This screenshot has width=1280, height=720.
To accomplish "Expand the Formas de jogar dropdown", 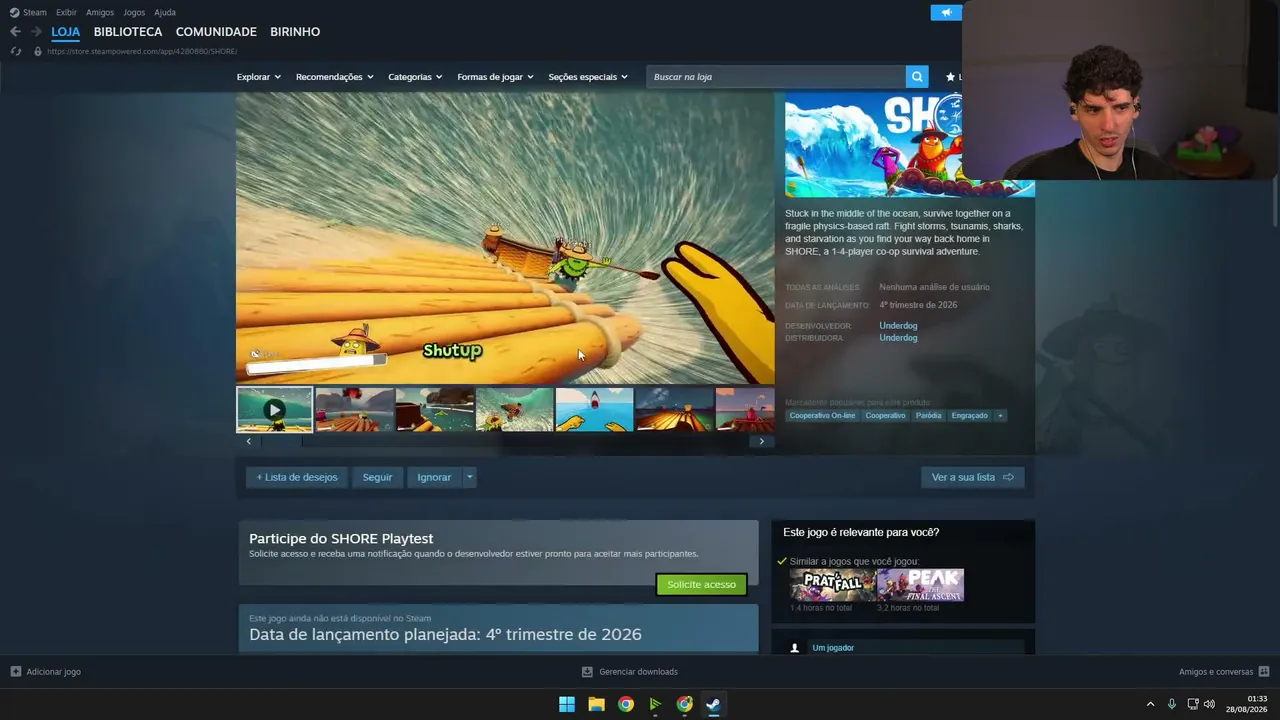I will 496,77.
